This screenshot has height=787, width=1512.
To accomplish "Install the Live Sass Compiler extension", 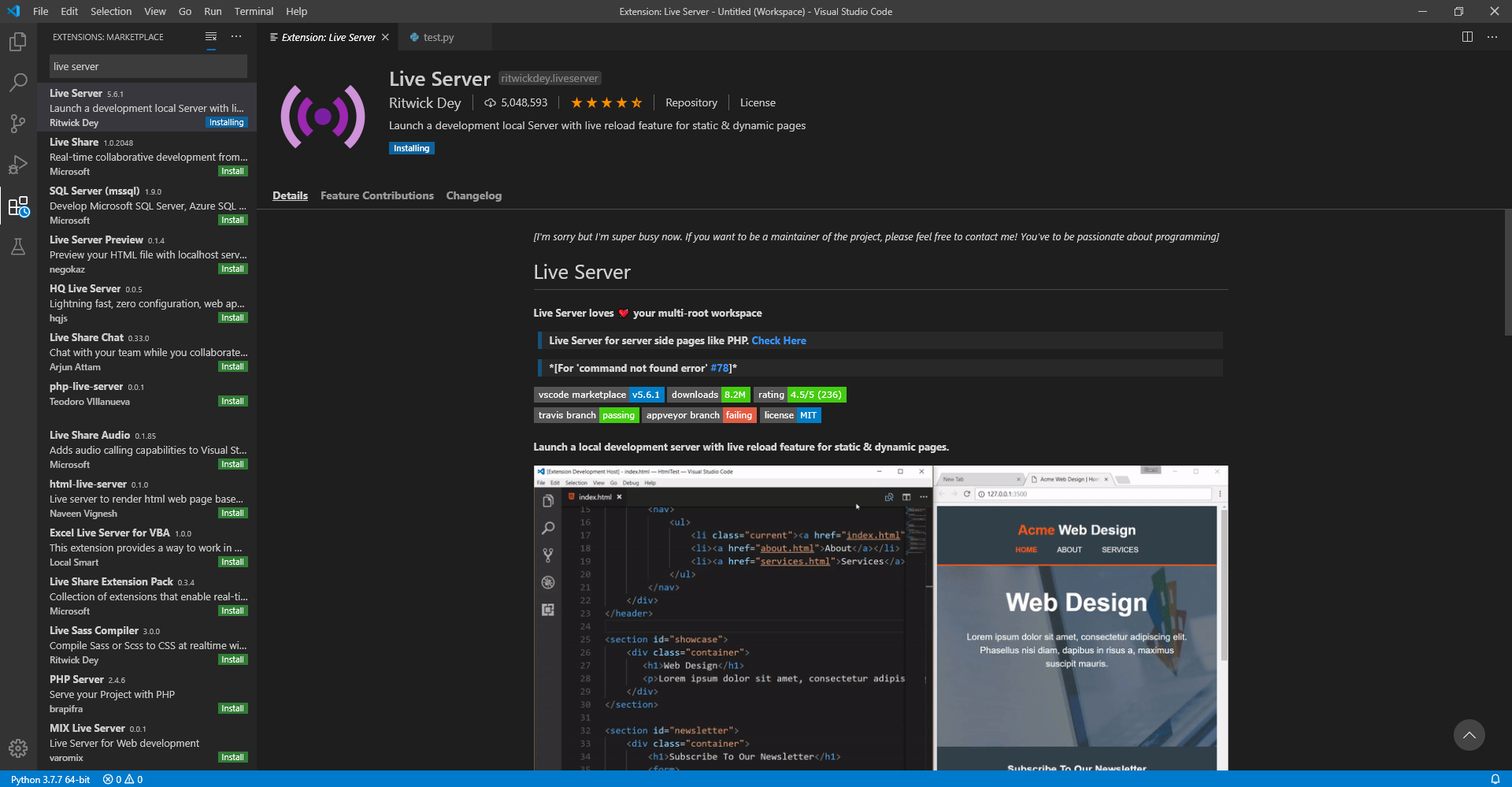I will coord(233,659).
